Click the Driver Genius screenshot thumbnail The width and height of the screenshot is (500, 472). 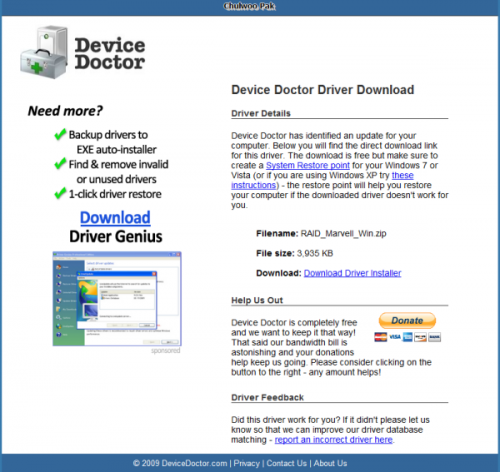pos(117,299)
